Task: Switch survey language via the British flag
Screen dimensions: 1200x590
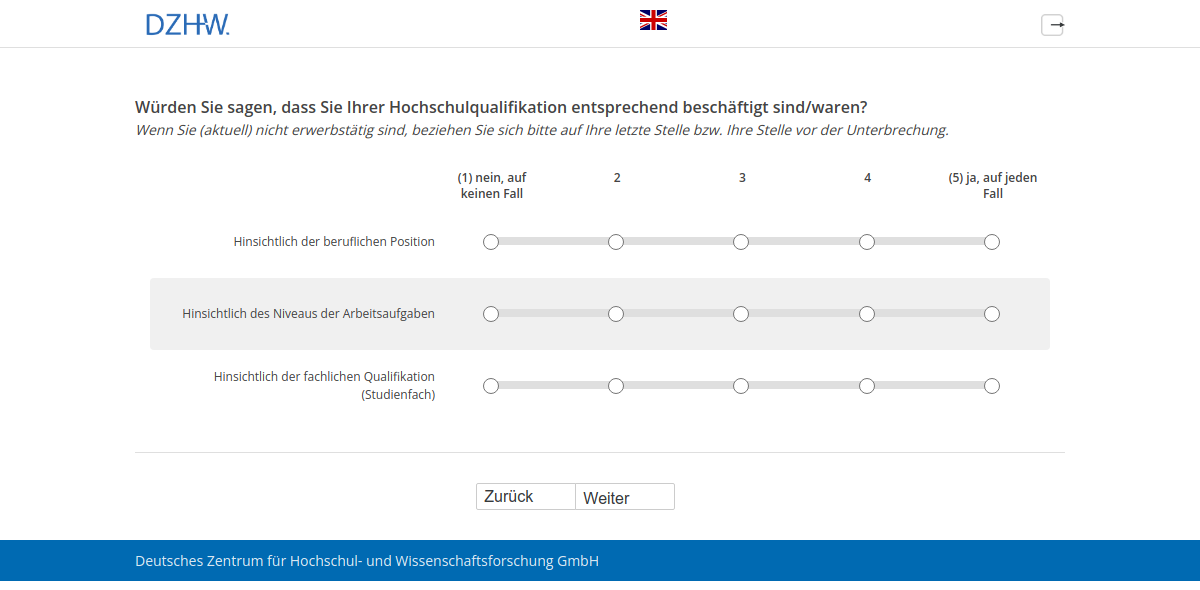Action: coord(653,18)
